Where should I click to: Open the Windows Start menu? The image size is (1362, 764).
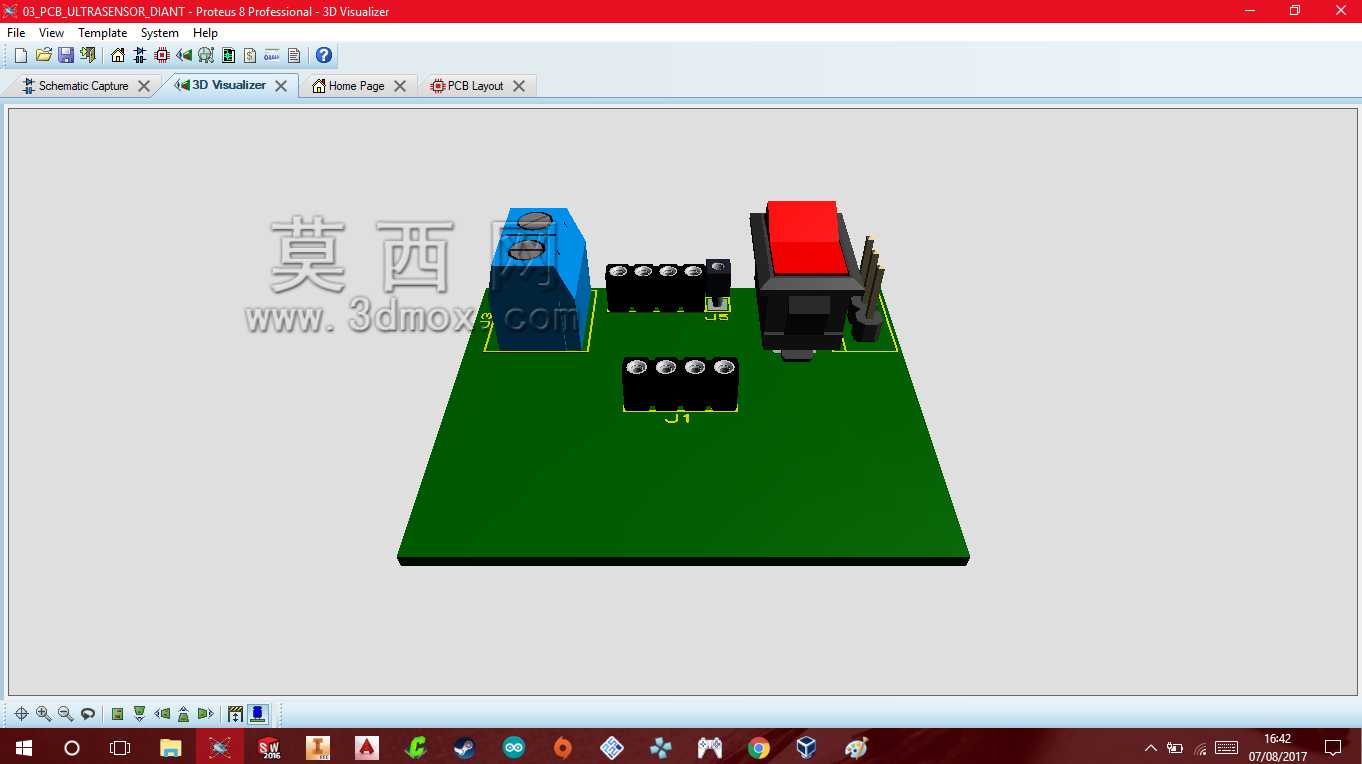pyautogui.click(x=23, y=747)
